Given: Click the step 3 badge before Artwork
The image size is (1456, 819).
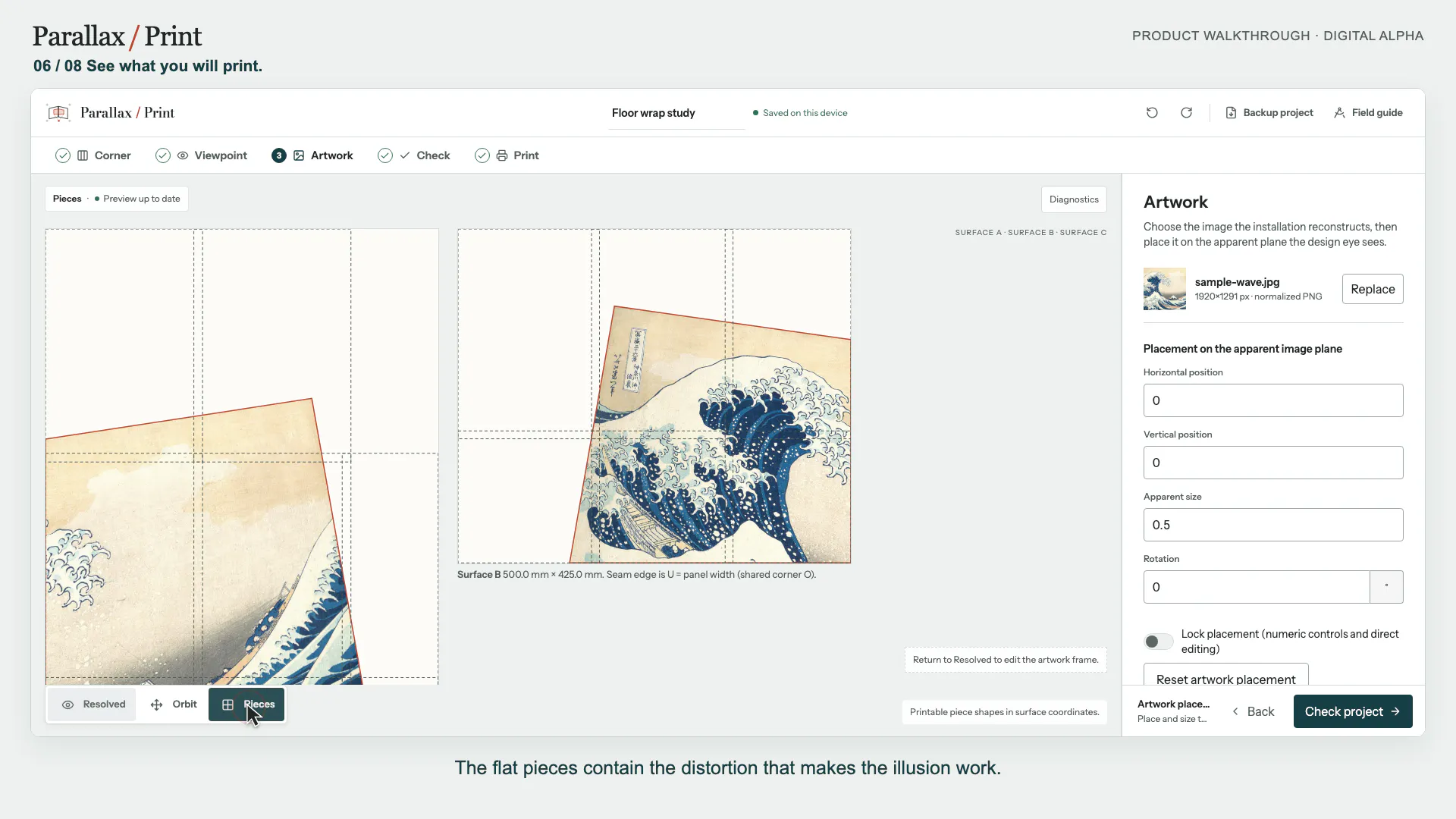Looking at the screenshot, I should click(279, 155).
